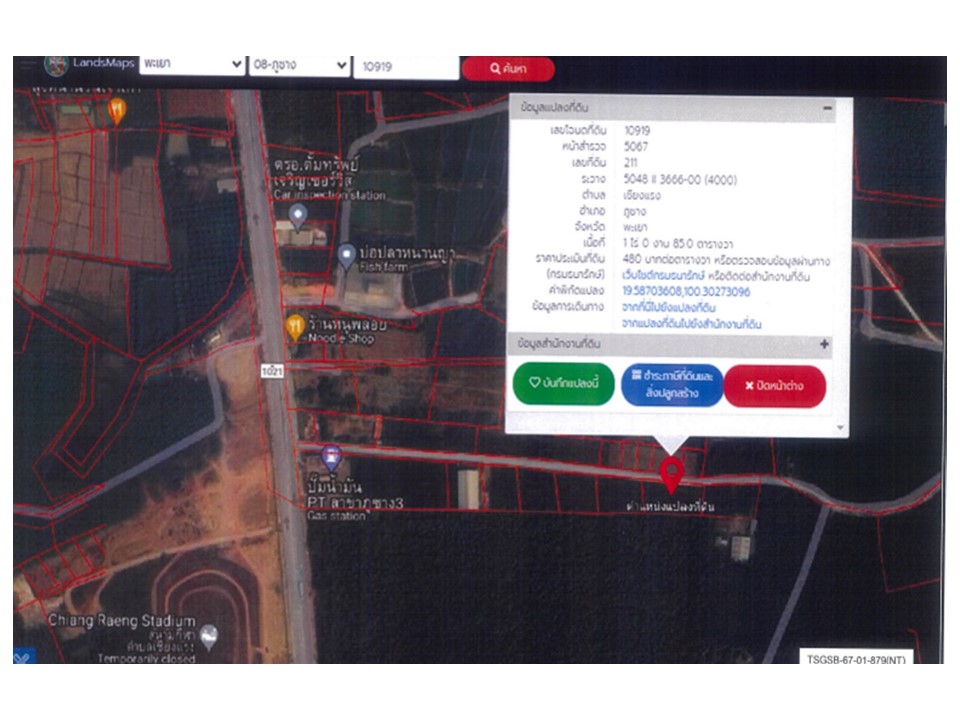Click the blue ชำระภาษีที่ดินและสิ่งปลูกสร้าง button

coord(671,385)
